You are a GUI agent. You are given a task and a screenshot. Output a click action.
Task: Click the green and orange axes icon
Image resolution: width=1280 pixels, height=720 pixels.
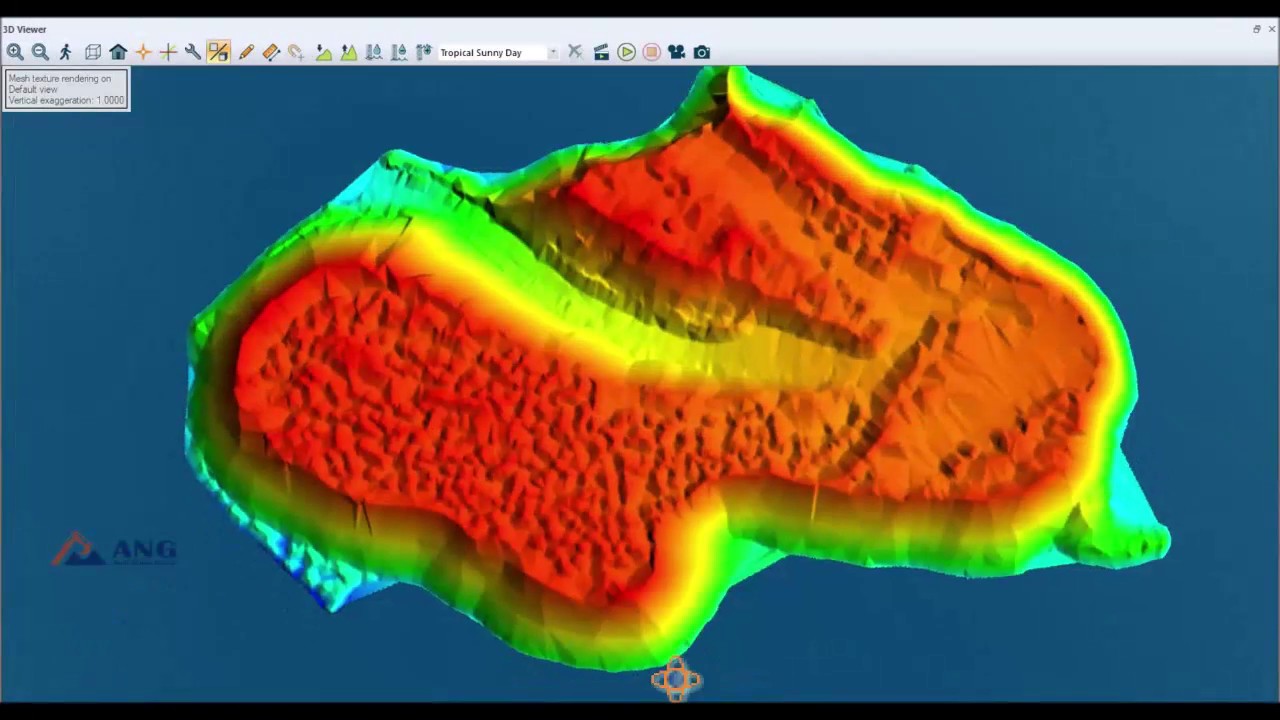(x=168, y=52)
